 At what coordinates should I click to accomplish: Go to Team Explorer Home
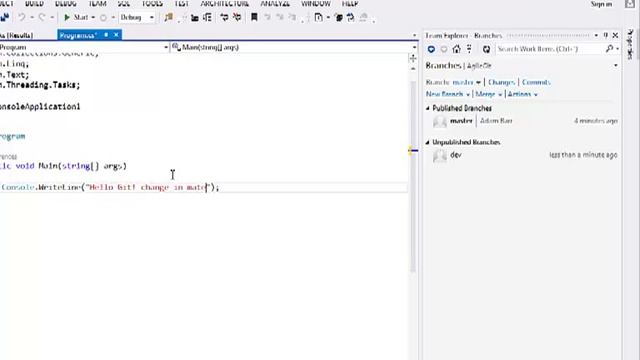pyautogui.click(x=456, y=49)
